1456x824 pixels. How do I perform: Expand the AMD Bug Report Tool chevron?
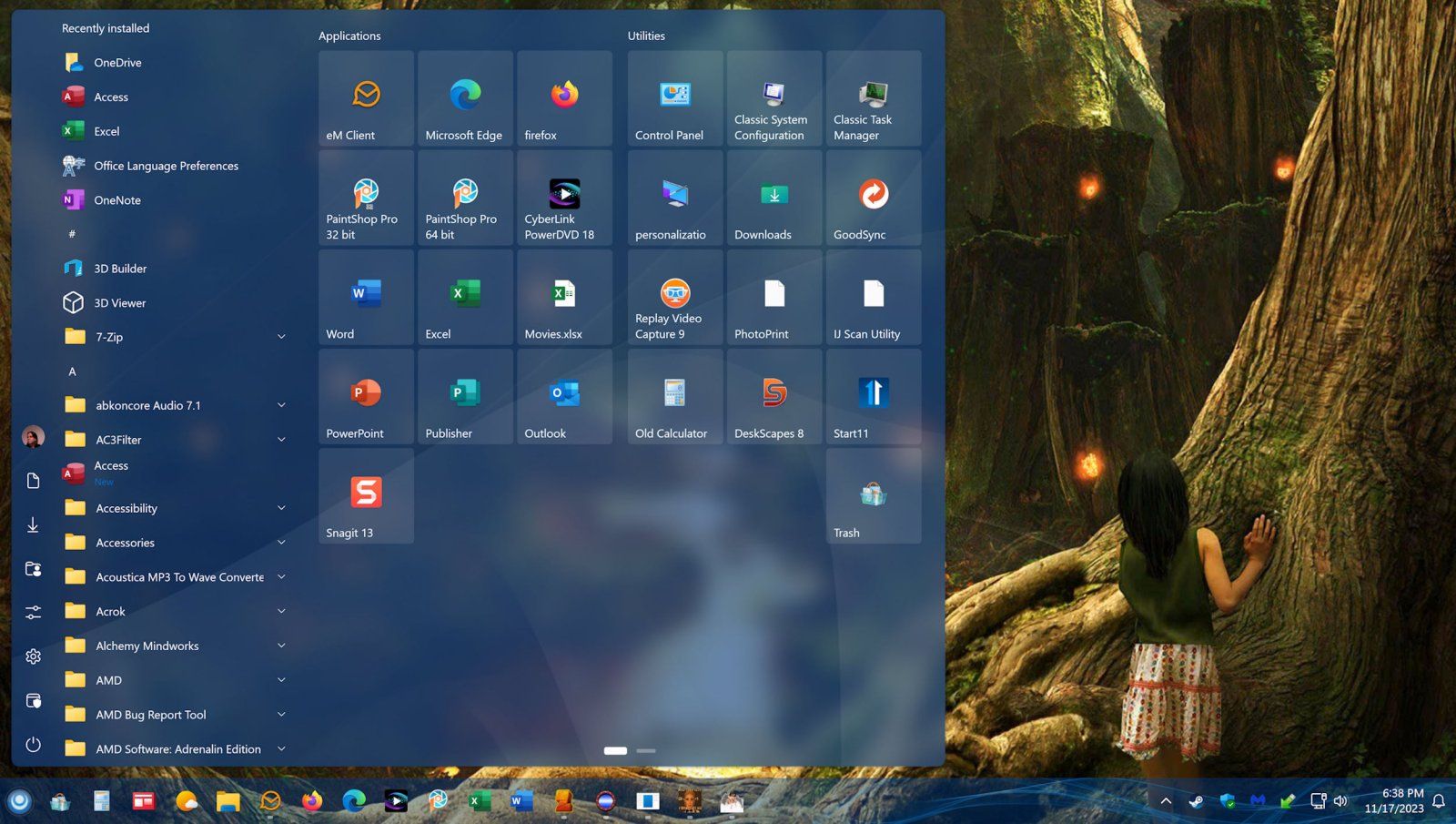281,715
